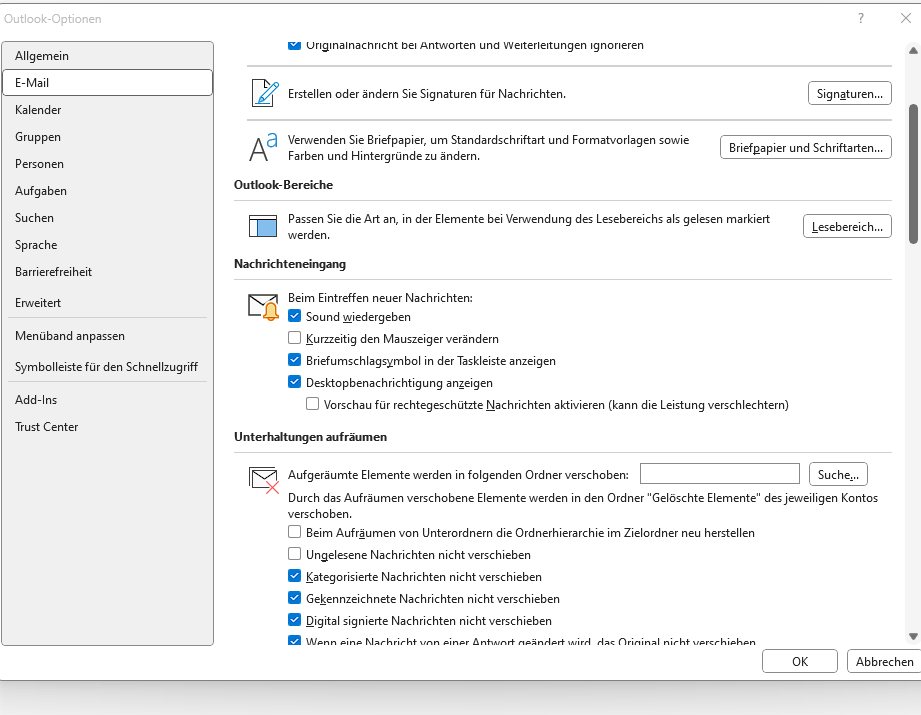Viewport: 921px width, 715px height.
Task: Open Gruppen options category
Action: 107,137
